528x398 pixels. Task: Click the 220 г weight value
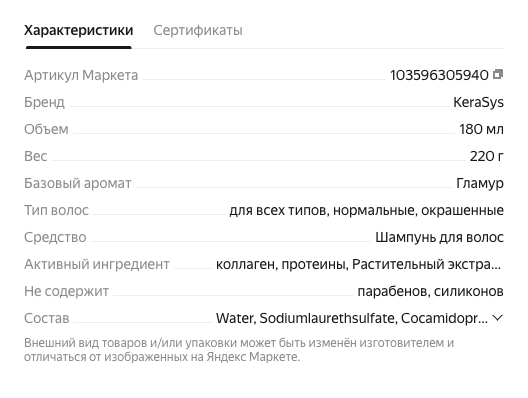coord(487,156)
